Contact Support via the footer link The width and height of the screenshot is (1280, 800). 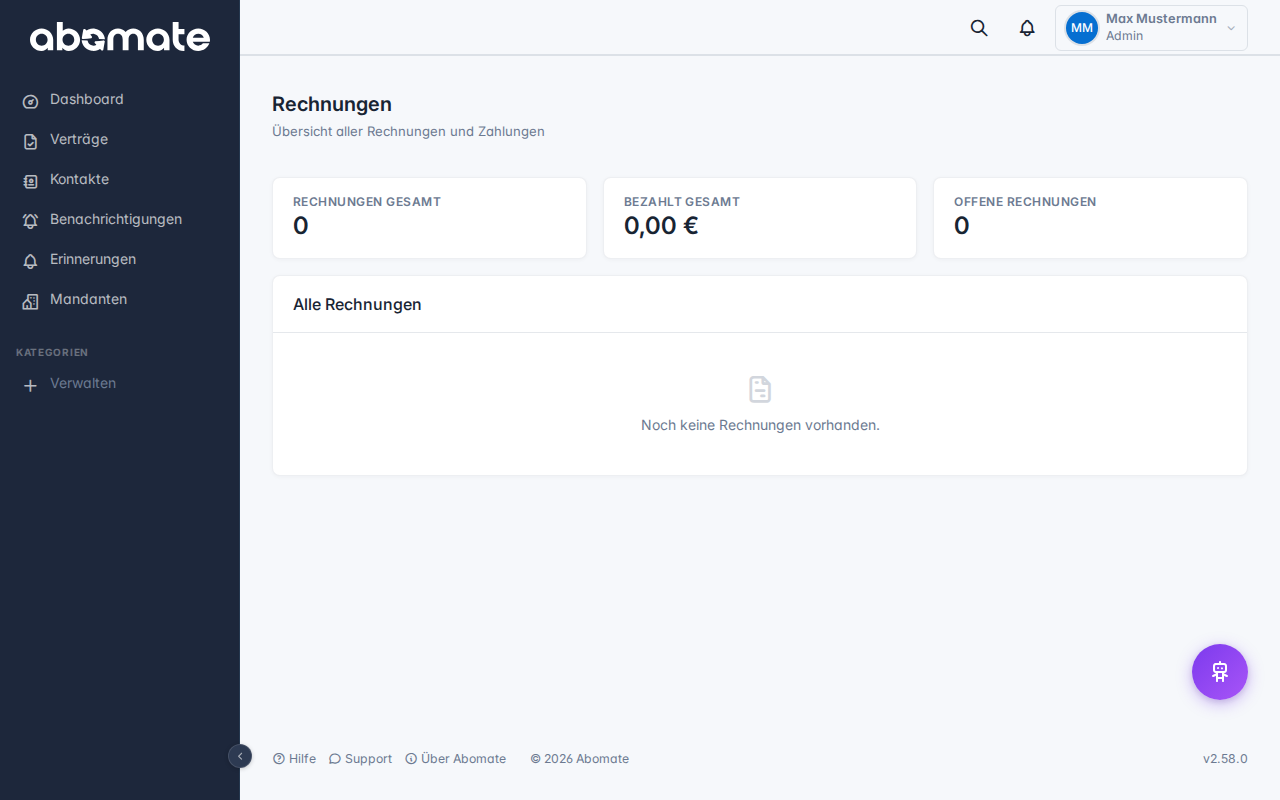(x=360, y=758)
